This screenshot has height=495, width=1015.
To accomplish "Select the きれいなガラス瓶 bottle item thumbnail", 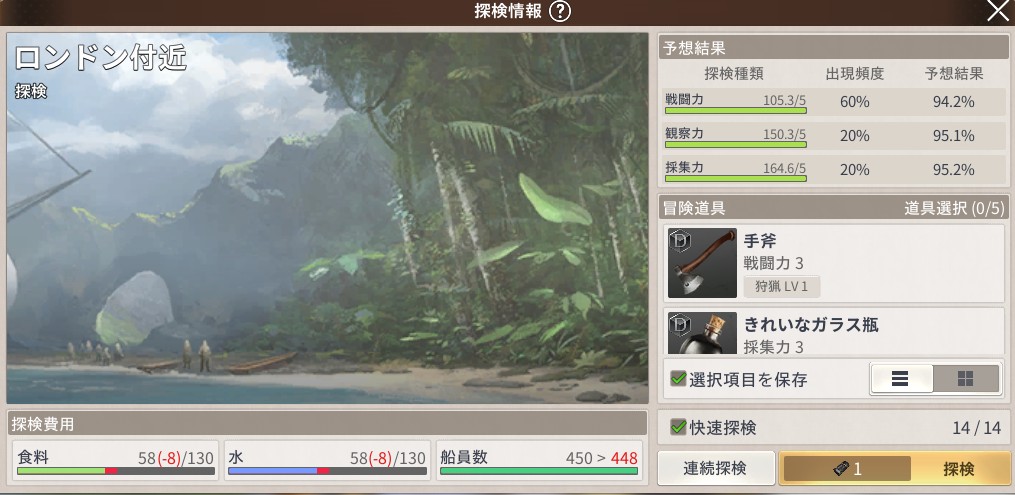I will [702, 333].
